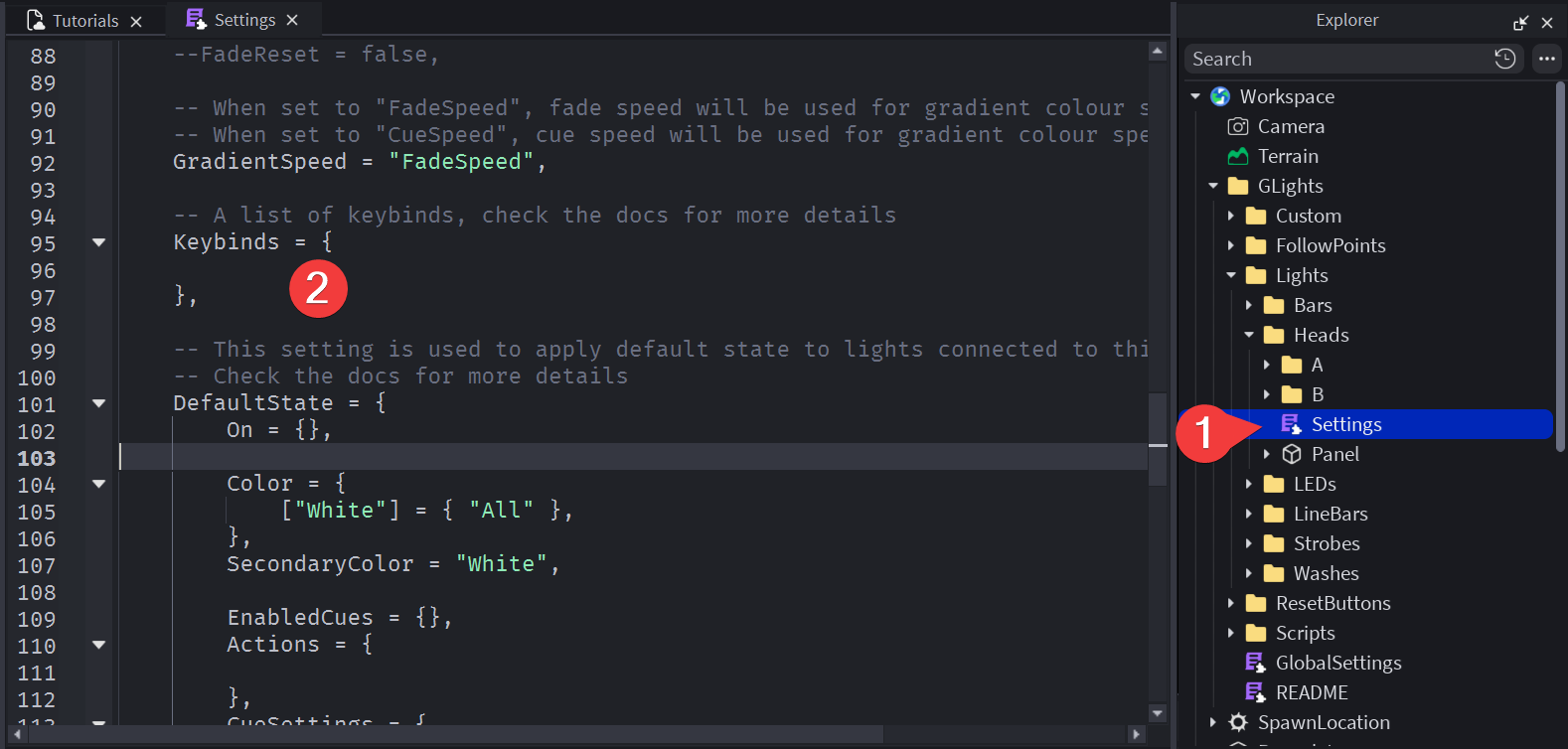1568x749 pixels.
Task: Fold the DefaultState block on line 101
Action: coord(98,403)
